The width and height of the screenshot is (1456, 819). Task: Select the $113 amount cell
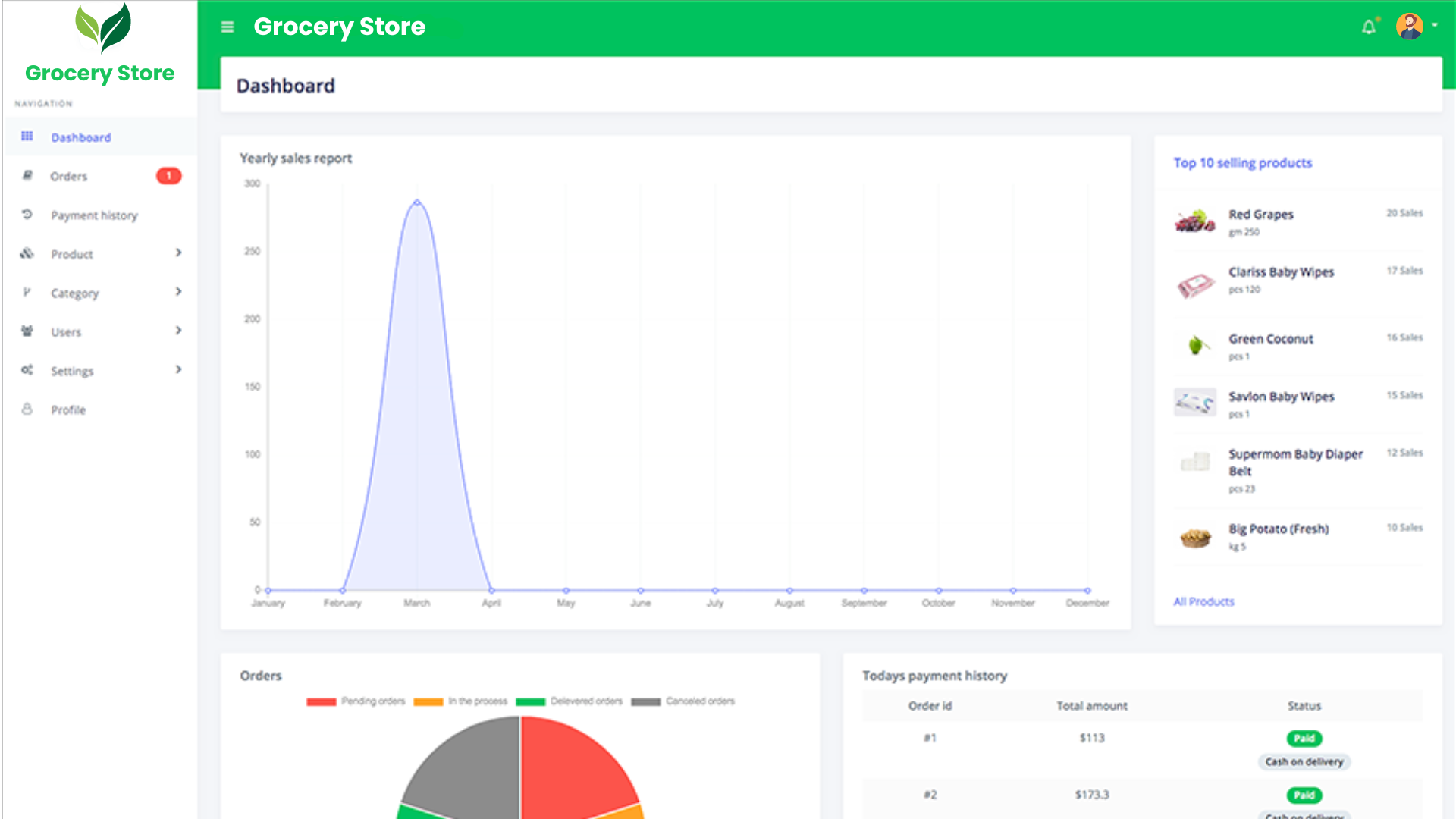coord(1092,738)
